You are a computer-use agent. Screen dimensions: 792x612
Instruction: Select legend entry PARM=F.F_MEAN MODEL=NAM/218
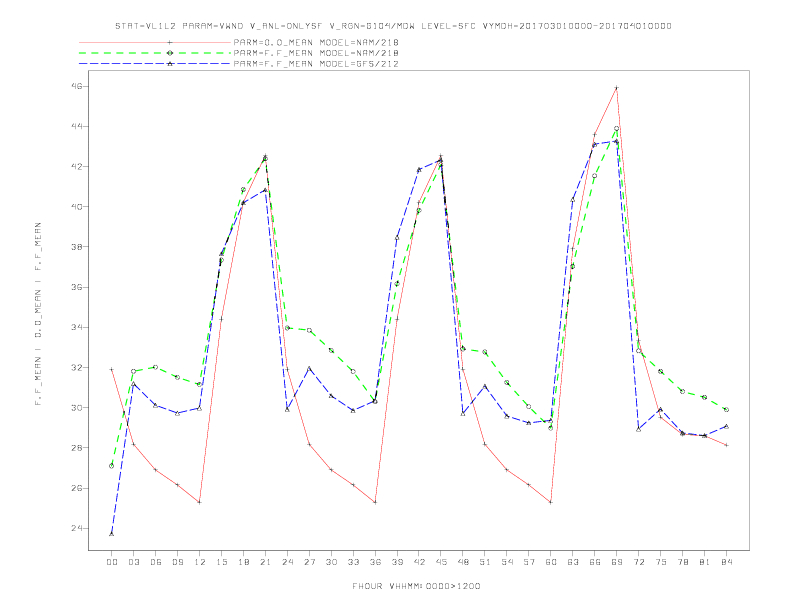(316, 53)
